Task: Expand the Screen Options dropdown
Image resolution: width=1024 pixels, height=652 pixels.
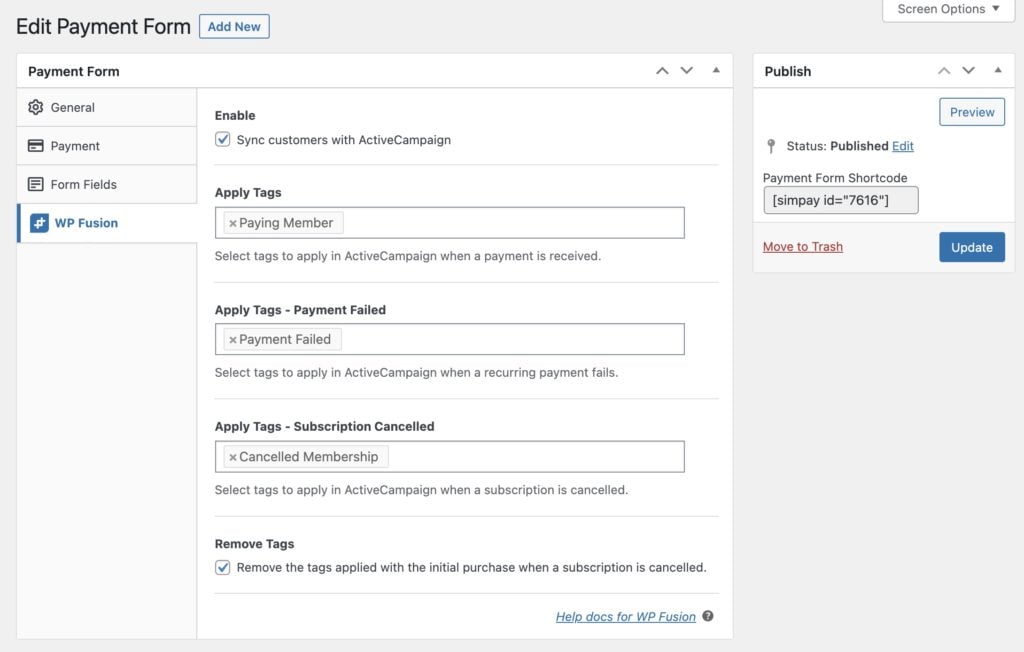Action: [949, 9]
